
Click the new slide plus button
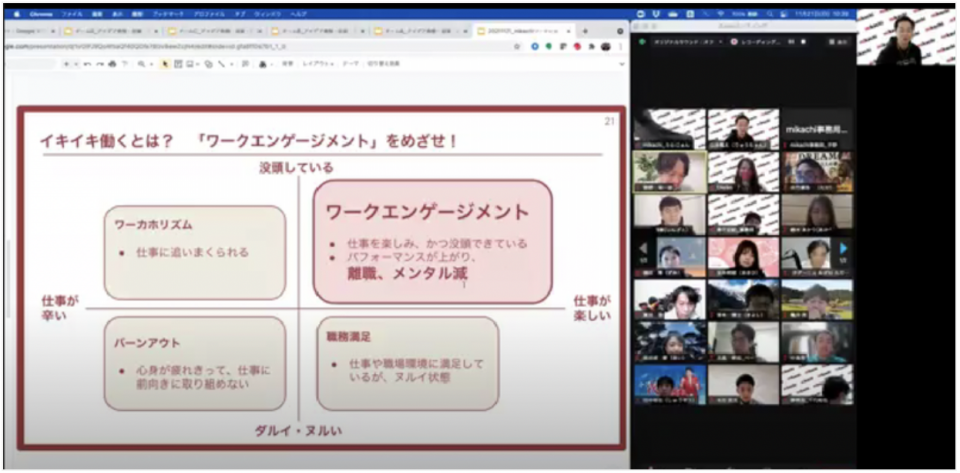pyautogui.click(x=66, y=64)
